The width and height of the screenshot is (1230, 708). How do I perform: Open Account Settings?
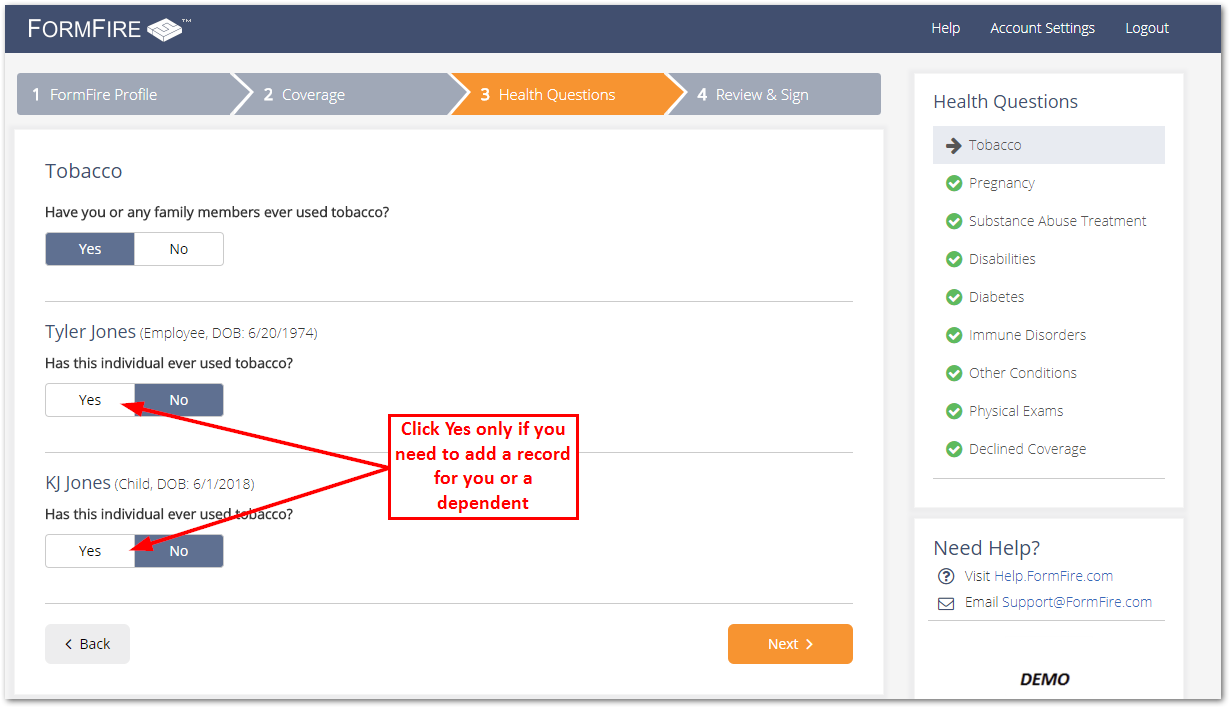point(1042,28)
